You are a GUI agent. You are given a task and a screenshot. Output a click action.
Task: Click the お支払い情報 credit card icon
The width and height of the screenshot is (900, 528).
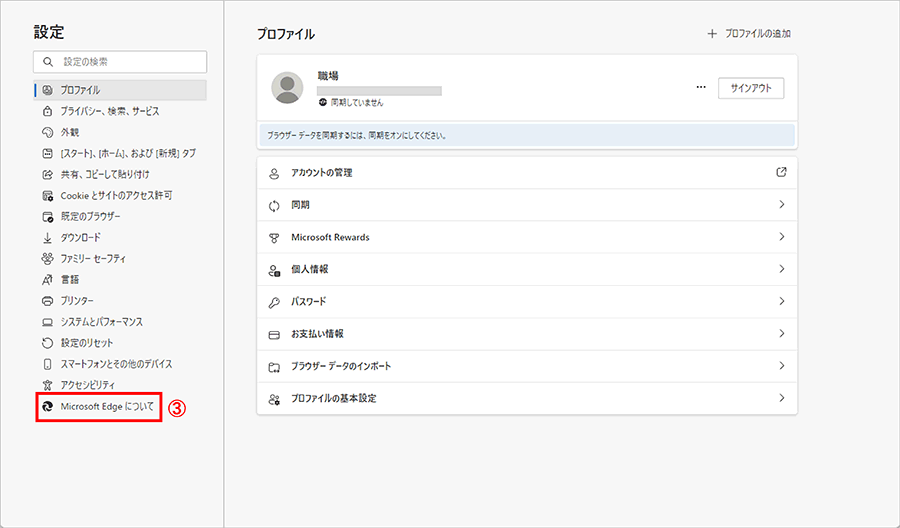(x=274, y=334)
